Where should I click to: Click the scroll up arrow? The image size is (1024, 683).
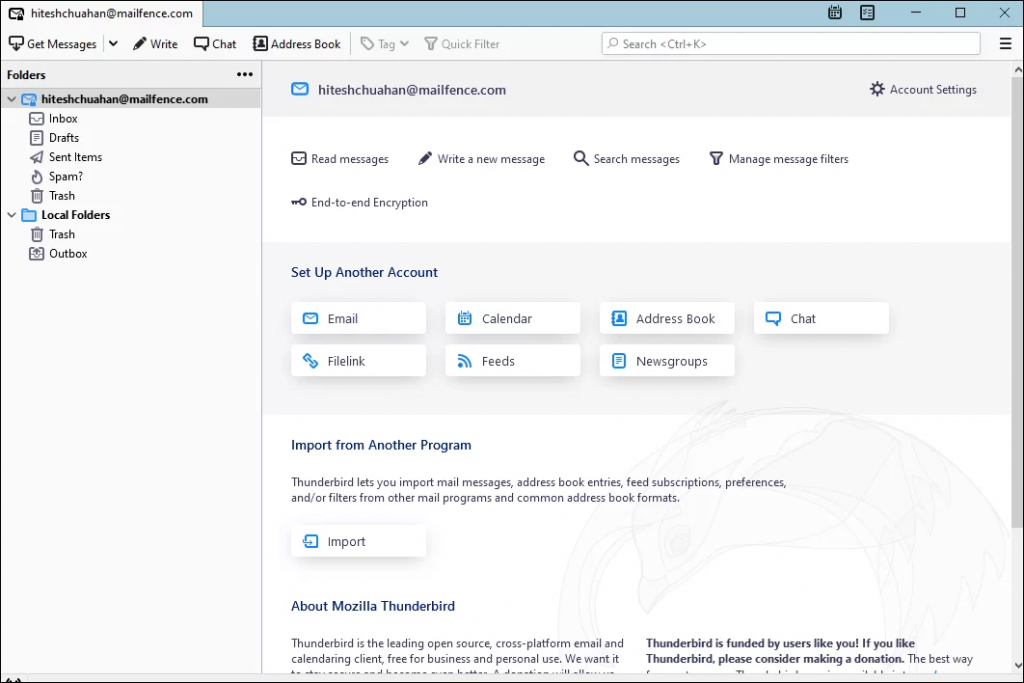tap(1017, 69)
